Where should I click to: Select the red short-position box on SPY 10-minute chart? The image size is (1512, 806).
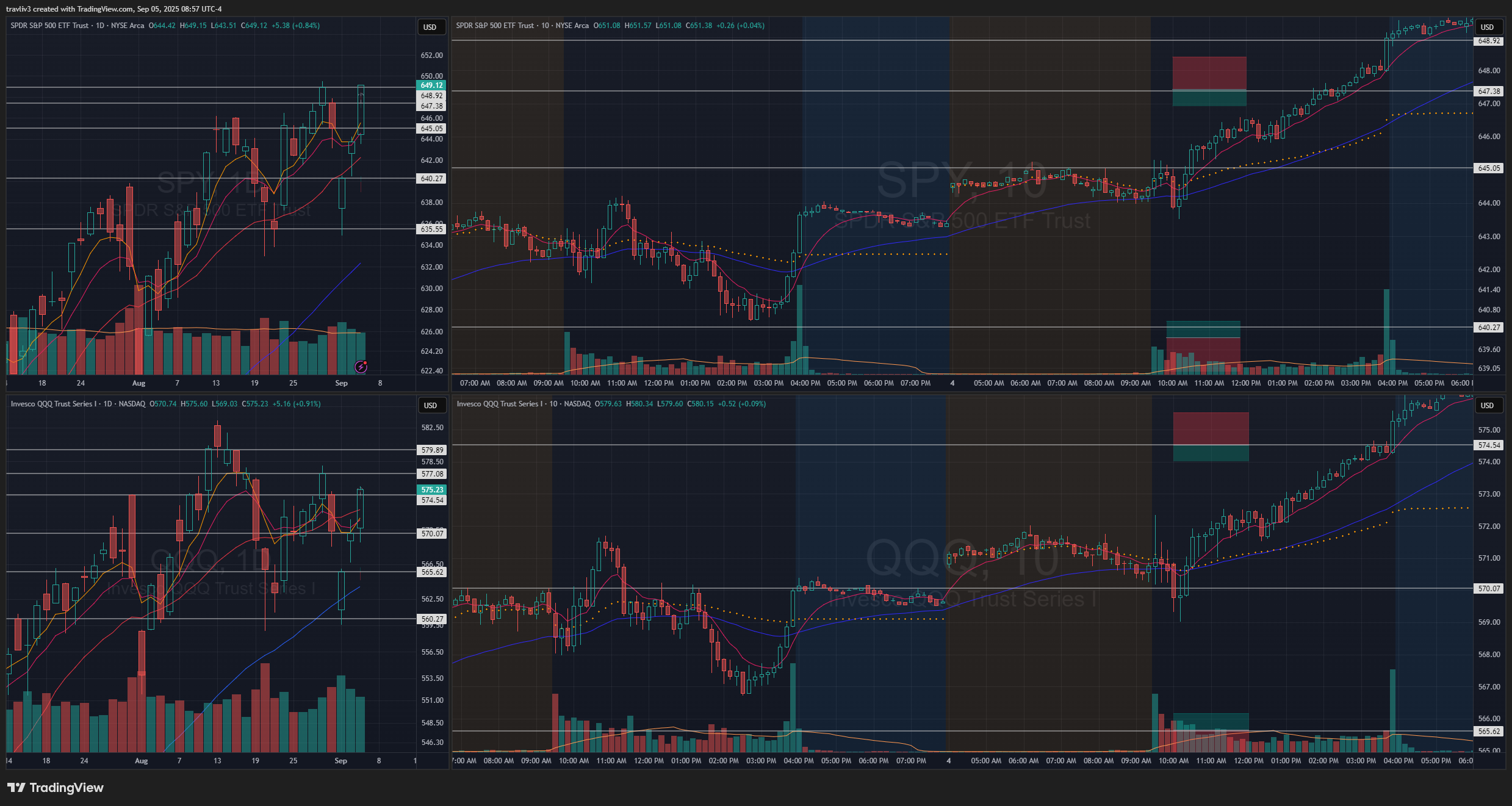pos(1209,73)
